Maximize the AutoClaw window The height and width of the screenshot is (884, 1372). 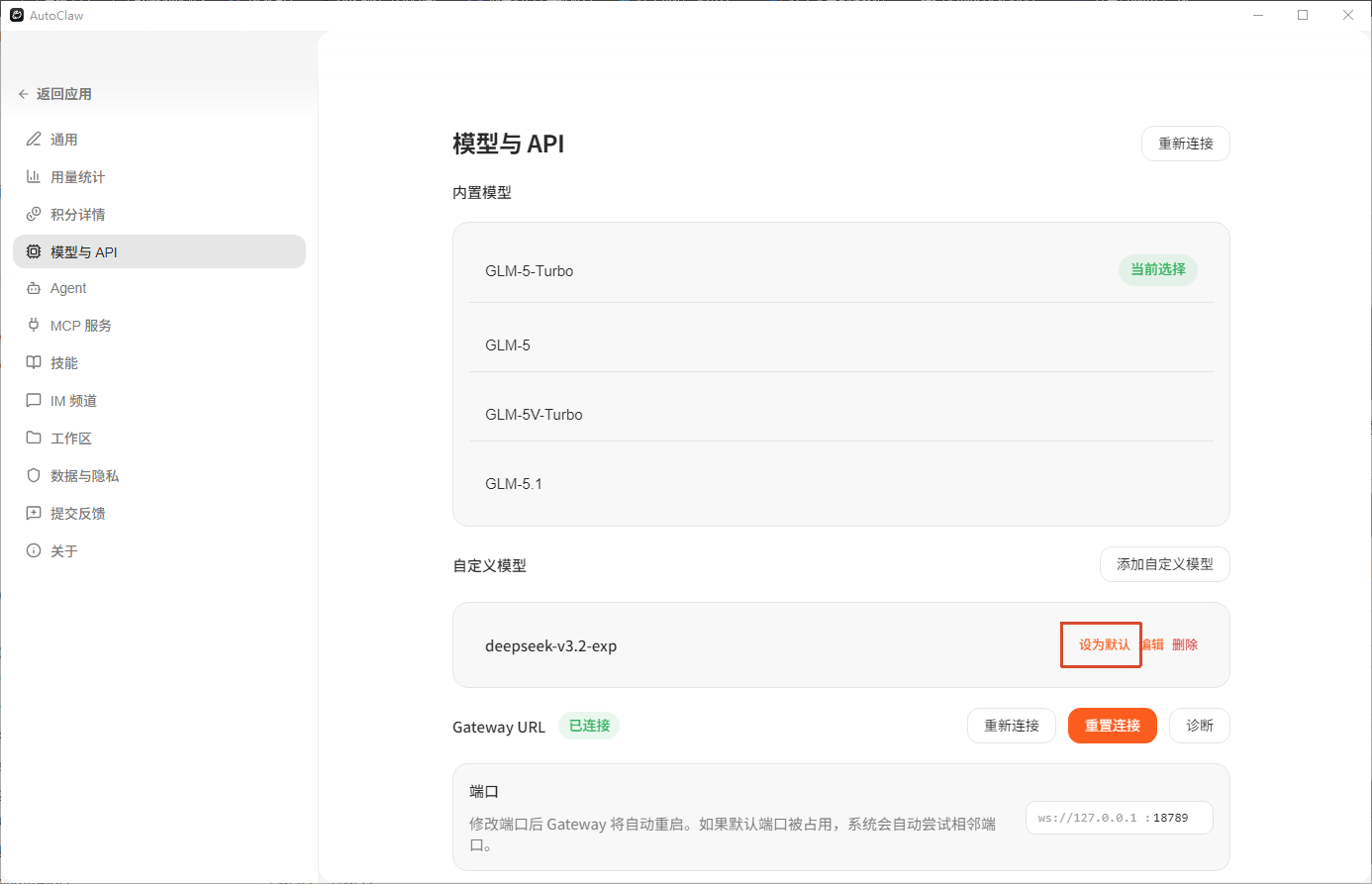pyautogui.click(x=1303, y=15)
